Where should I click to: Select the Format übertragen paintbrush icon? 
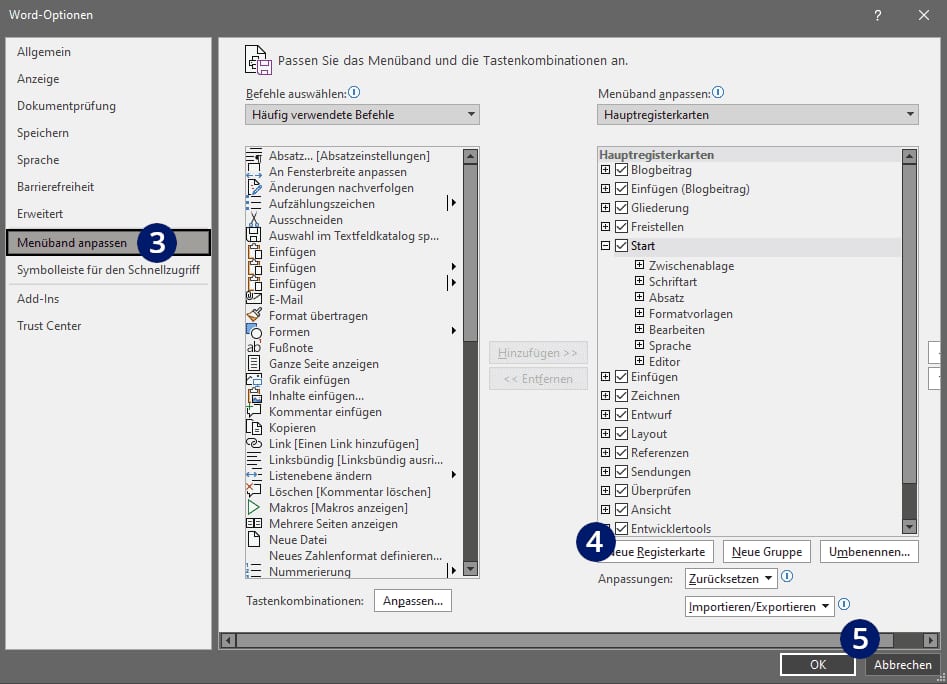pos(254,315)
